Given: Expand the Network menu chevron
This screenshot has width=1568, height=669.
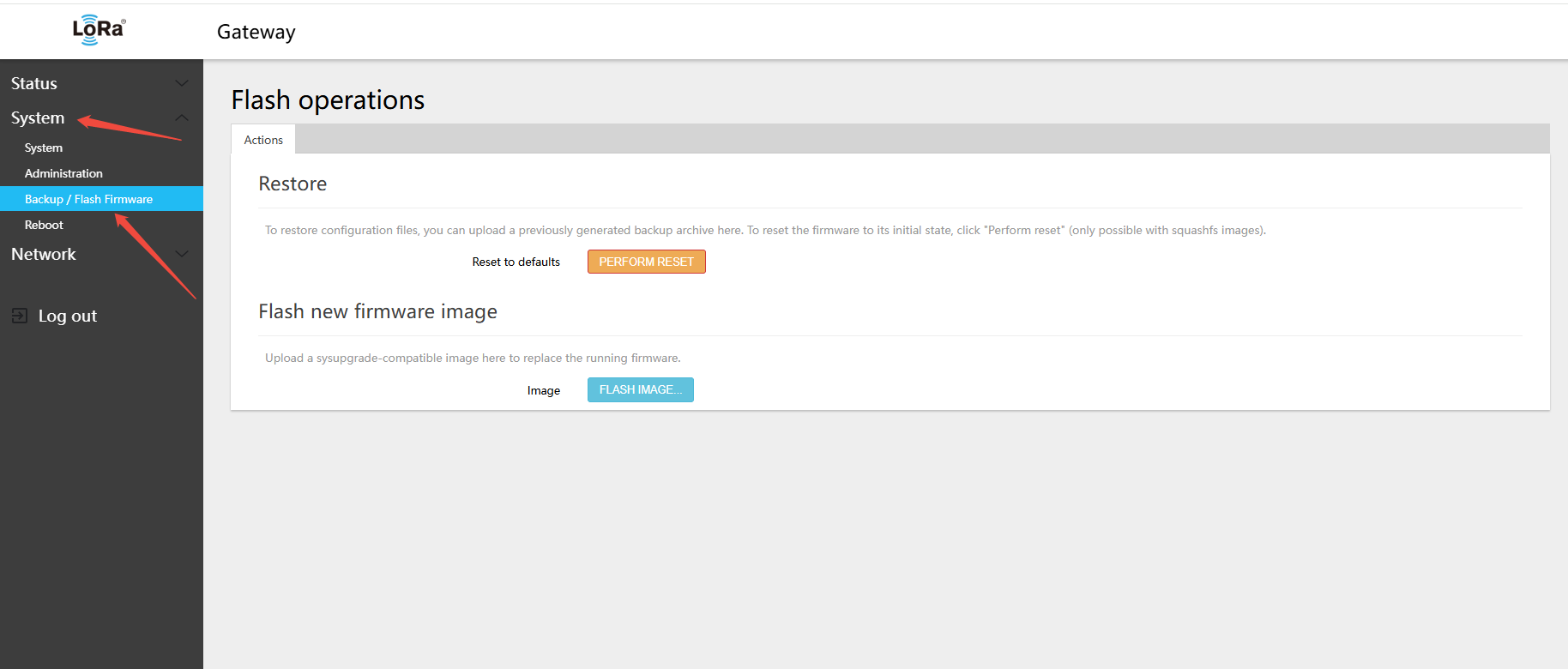Looking at the screenshot, I should [x=182, y=254].
